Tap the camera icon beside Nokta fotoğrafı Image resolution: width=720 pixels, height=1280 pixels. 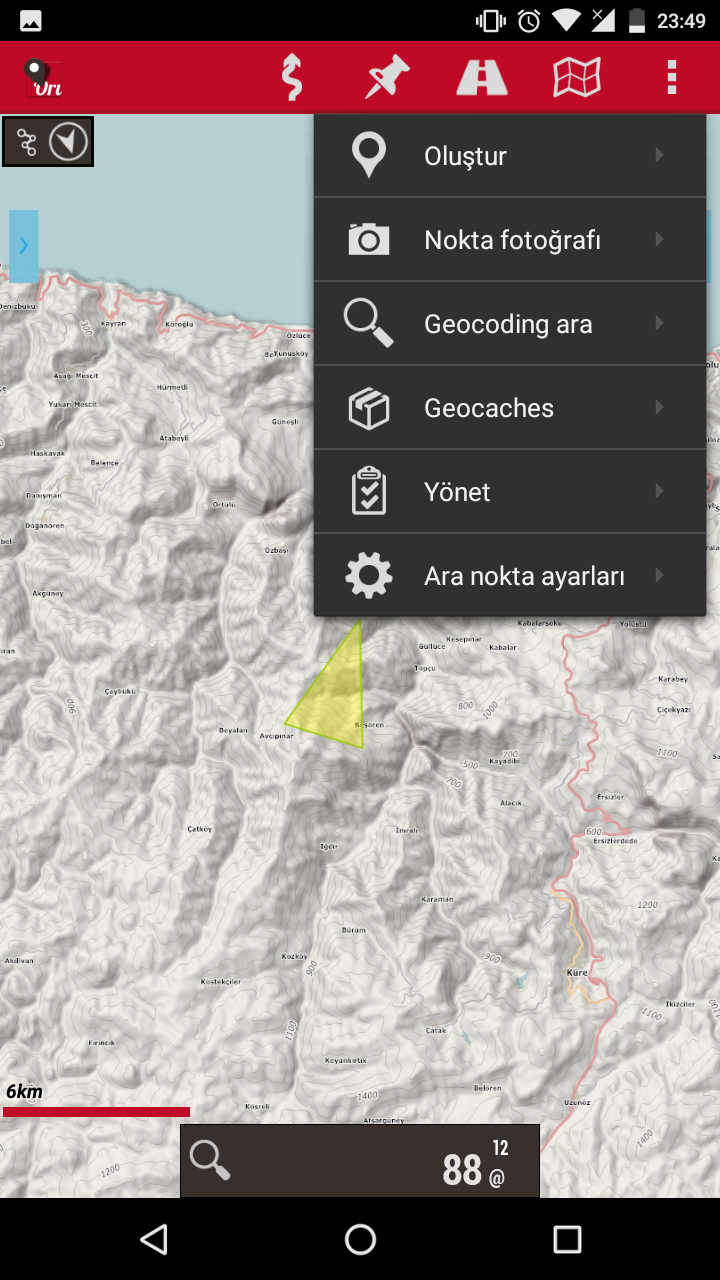369,240
